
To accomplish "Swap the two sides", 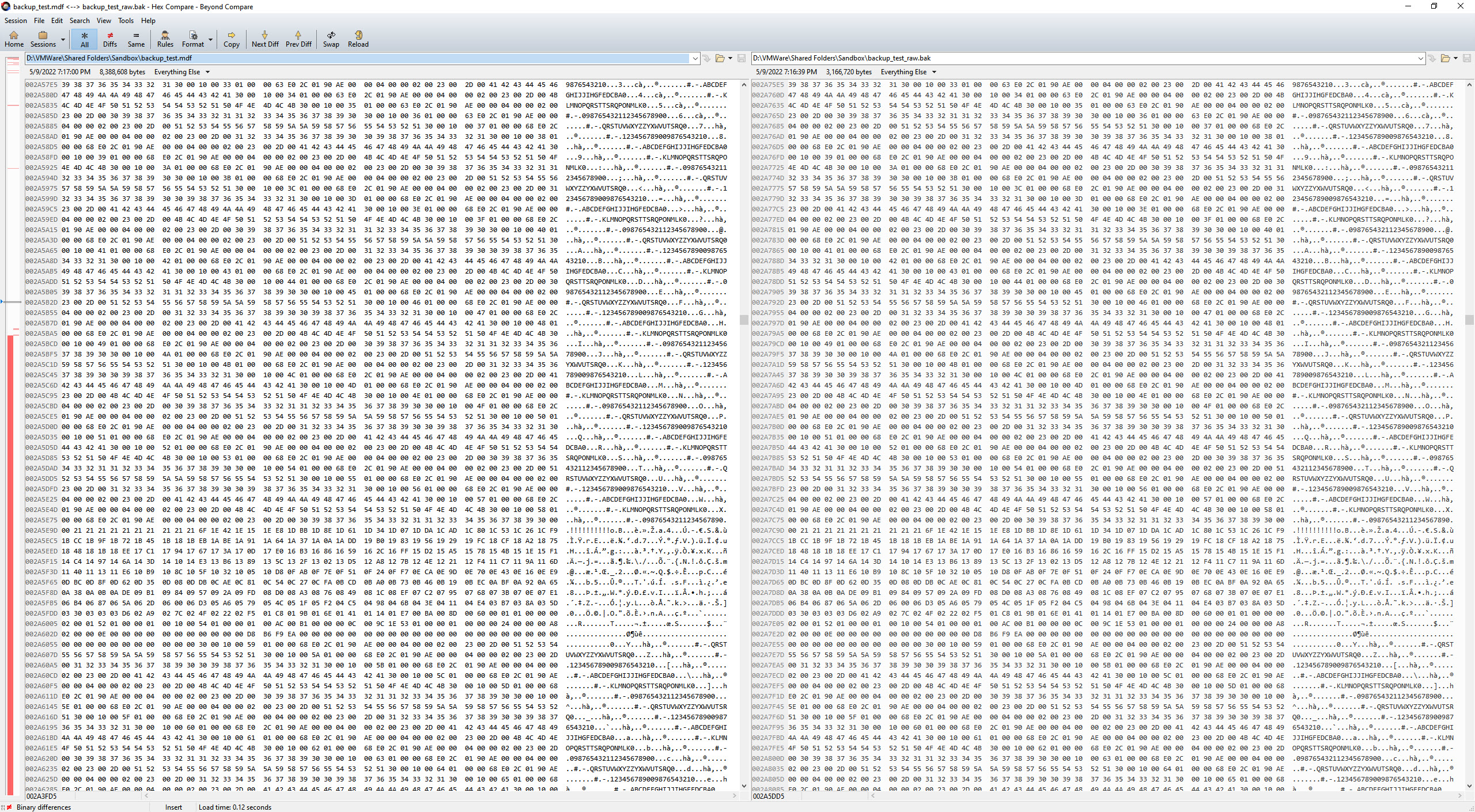I will (x=331, y=39).
